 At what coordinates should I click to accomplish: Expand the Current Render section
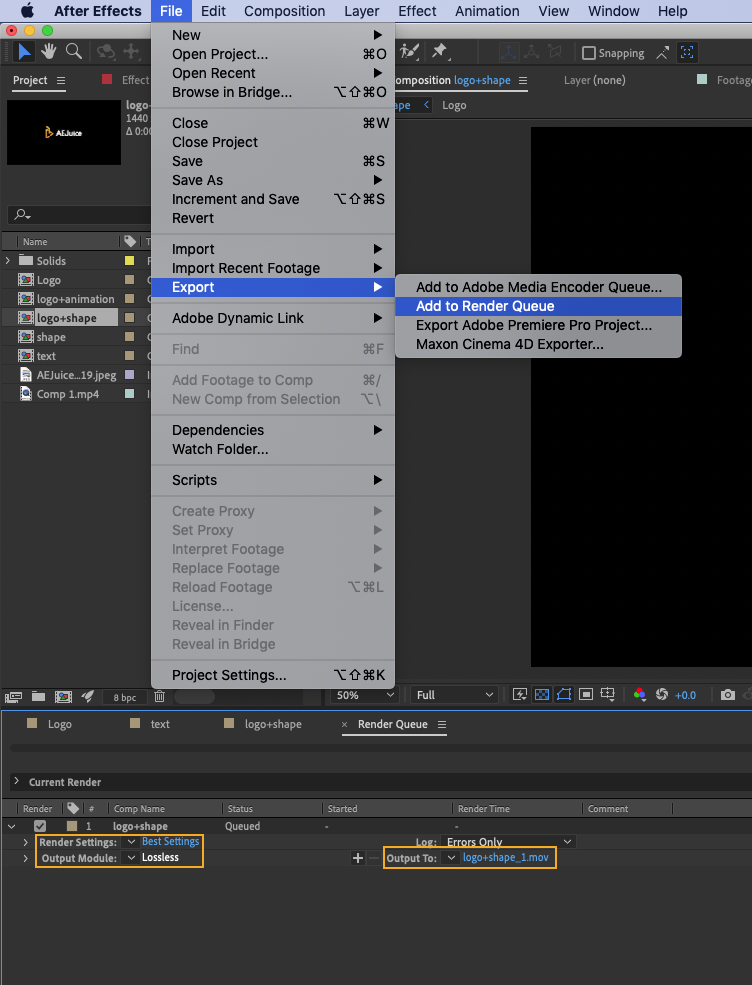[16, 782]
